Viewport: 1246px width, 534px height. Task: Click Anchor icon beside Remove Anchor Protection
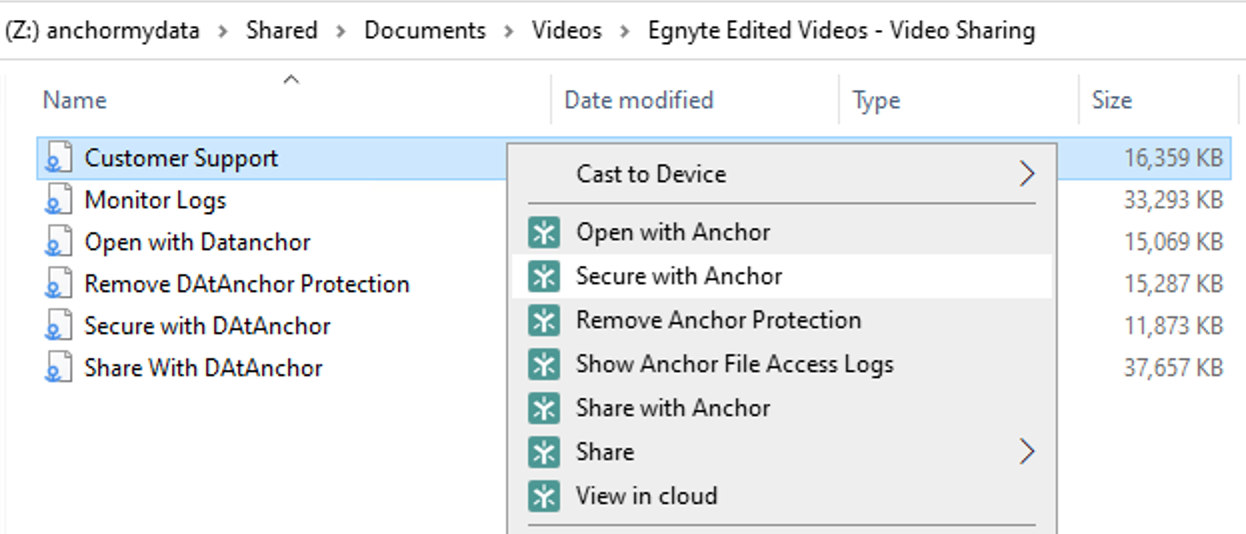pos(544,321)
